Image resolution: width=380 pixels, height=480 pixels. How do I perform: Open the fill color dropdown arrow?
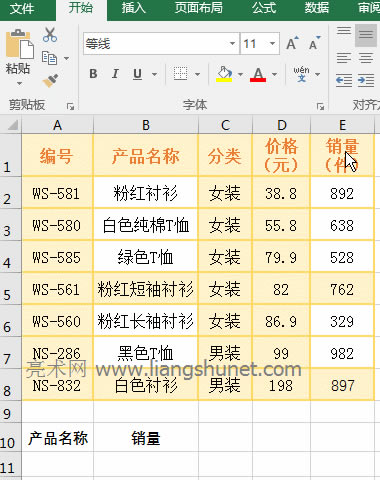click(240, 74)
